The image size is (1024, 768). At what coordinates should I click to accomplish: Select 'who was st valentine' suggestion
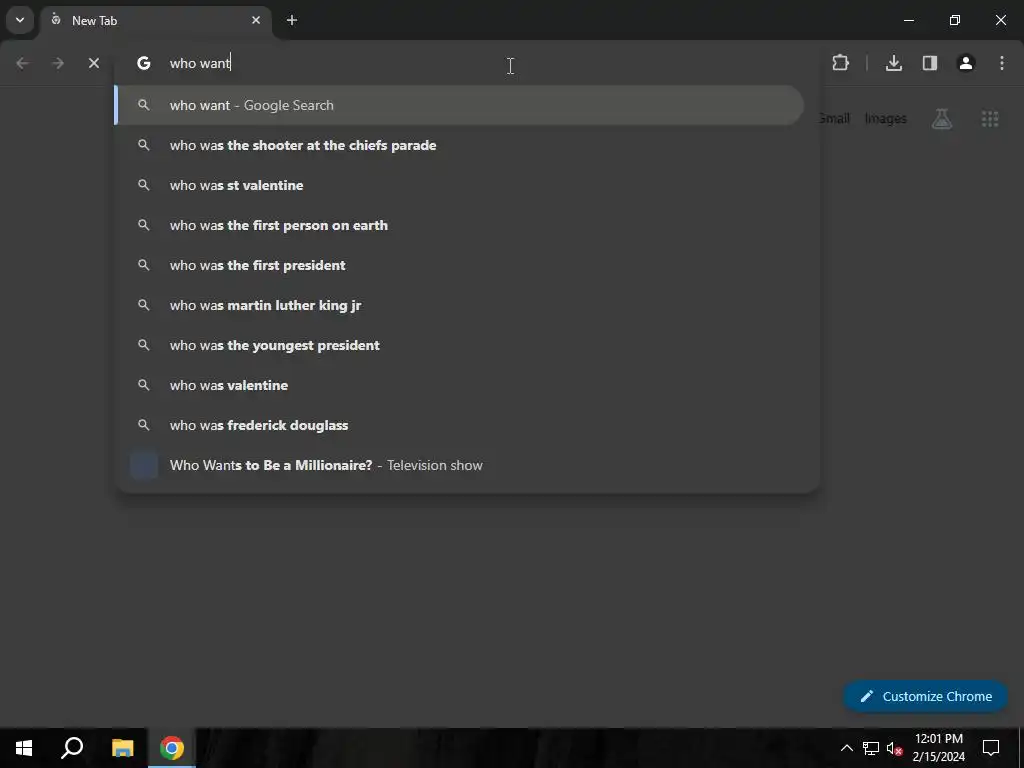click(459, 185)
